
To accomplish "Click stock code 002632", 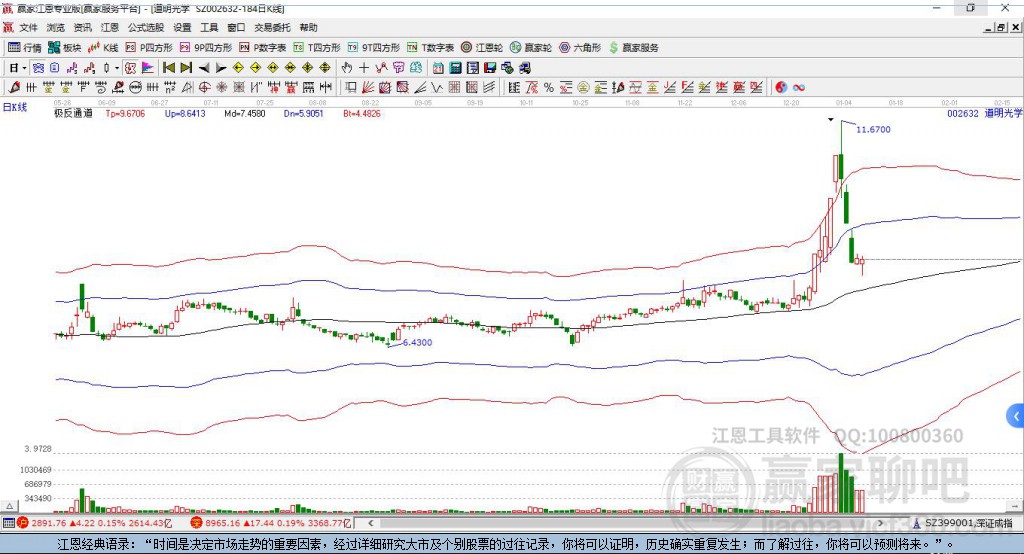I will pyautogui.click(x=963, y=114).
